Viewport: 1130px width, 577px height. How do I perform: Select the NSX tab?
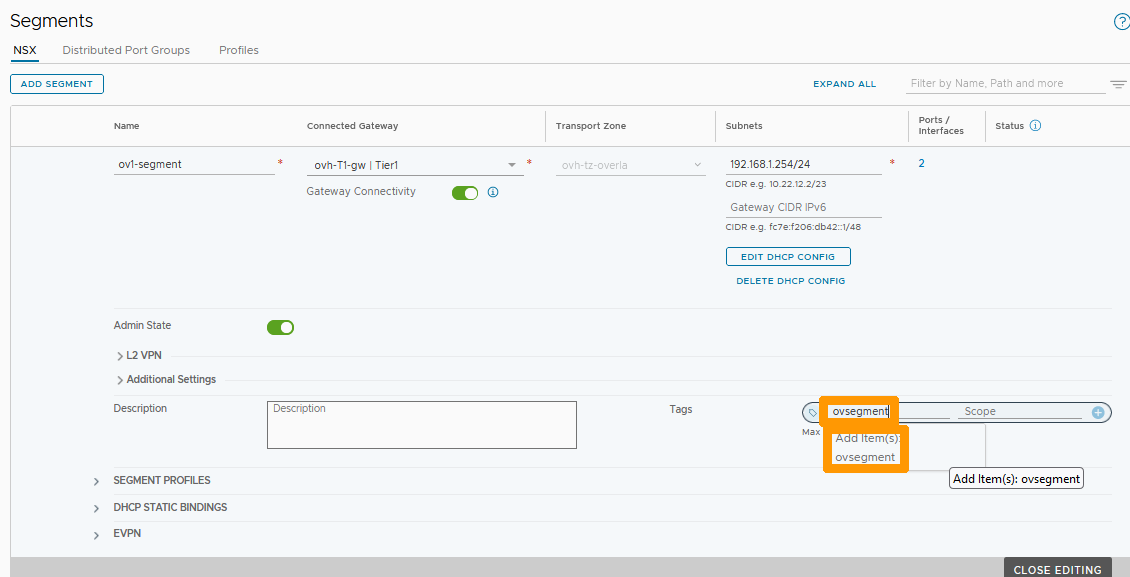(x=24, y=49)
